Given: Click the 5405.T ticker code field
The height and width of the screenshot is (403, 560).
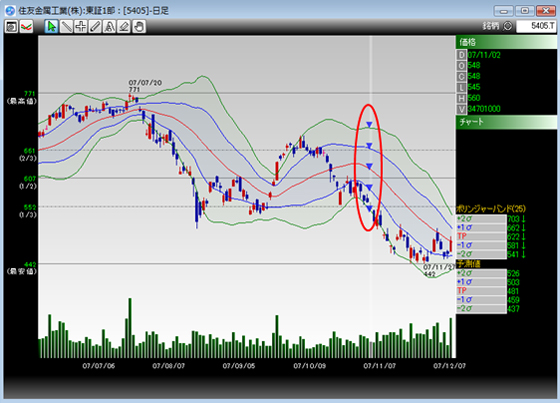Looking at the screenshot, I should 536,26.
